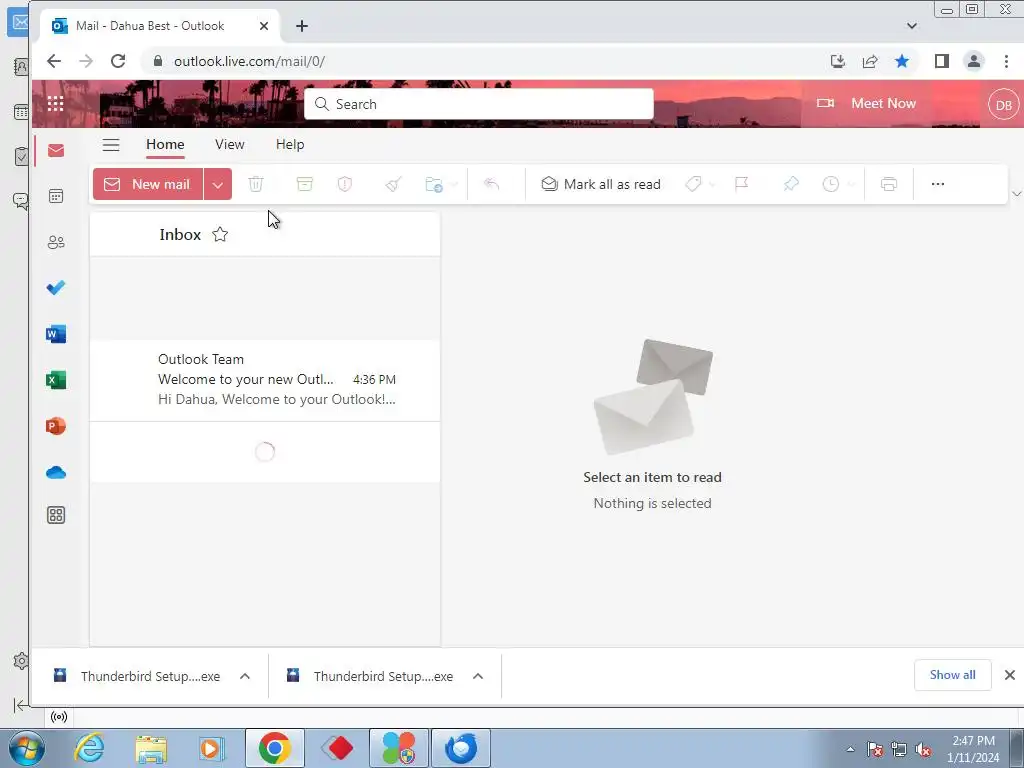Click the Print icon in toolbar

[889, 184]
